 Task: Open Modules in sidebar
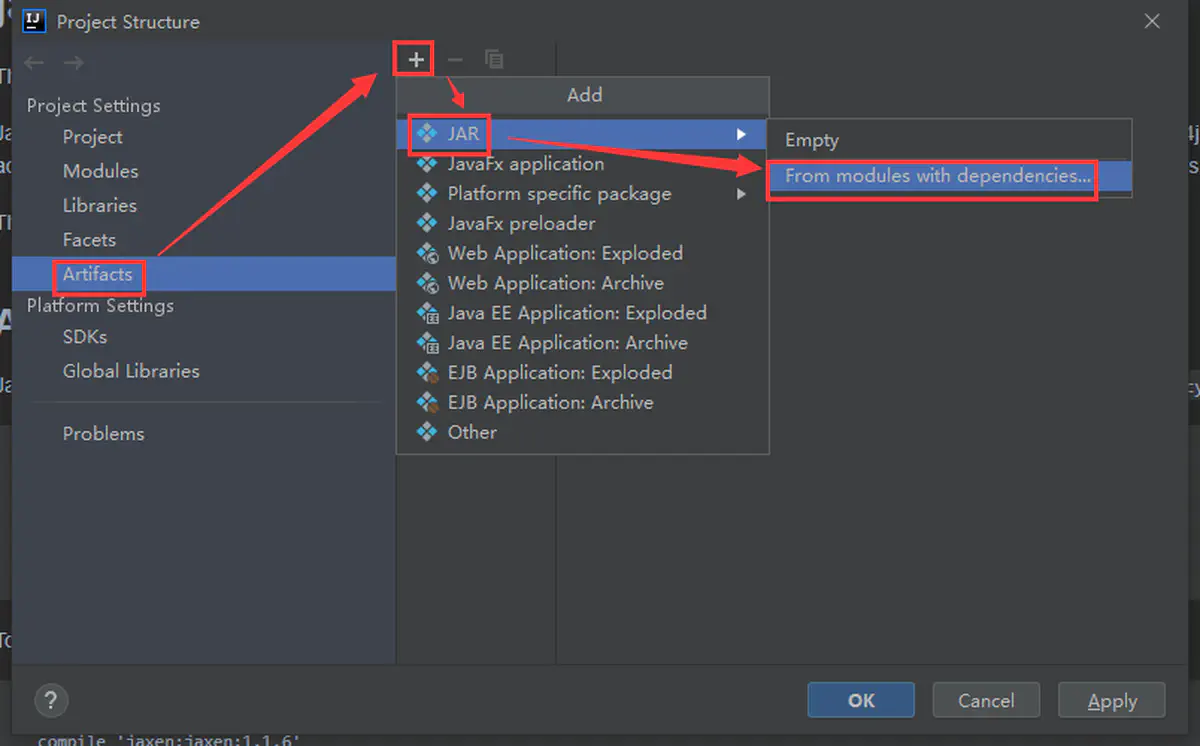click(100, 171)
